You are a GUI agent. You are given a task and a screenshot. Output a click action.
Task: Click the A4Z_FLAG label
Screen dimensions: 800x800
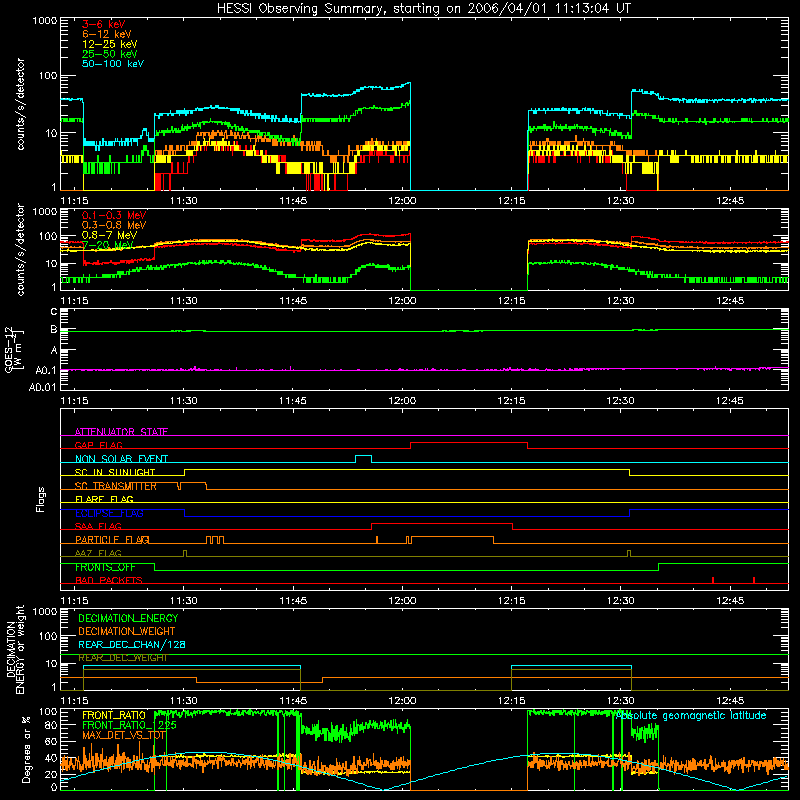tap(98, 553)
